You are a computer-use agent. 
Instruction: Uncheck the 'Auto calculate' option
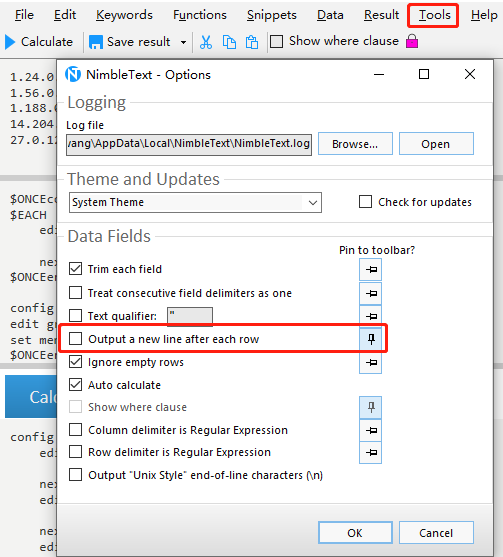click(75, 385)
